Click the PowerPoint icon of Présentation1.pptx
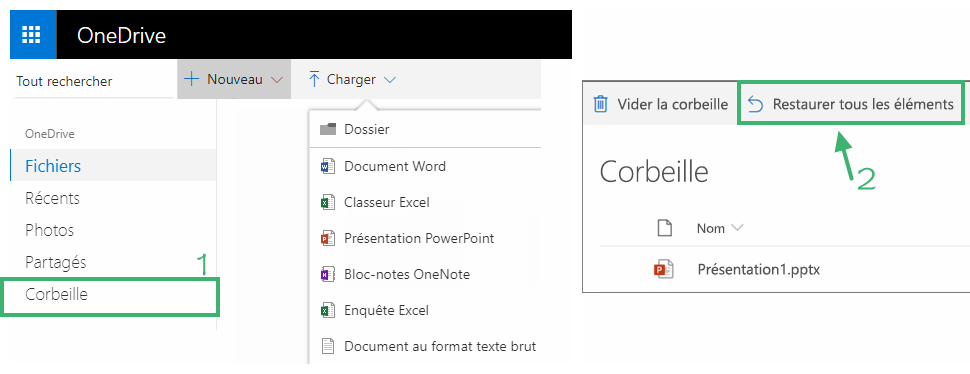Image resolution: width=970 pixels, height=374 pixels. (x=663, y=270)
